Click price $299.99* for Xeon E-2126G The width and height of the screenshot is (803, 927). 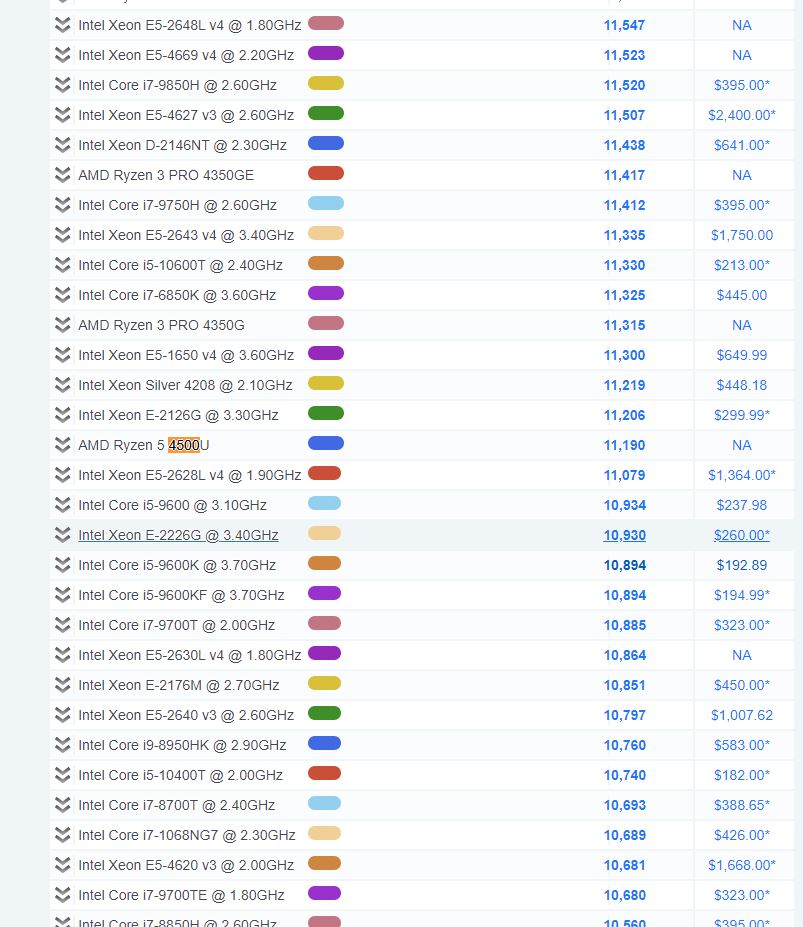(742, 415)
